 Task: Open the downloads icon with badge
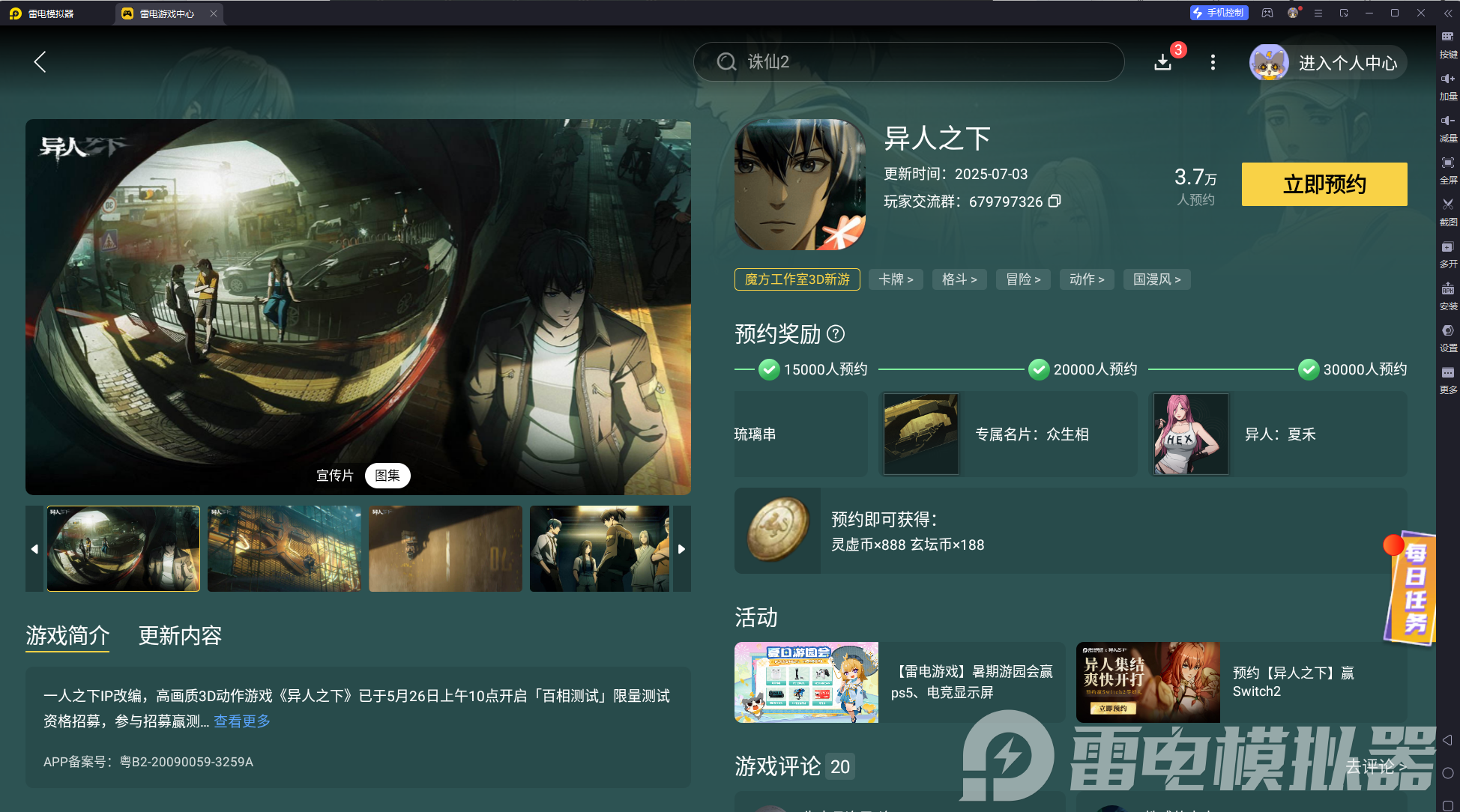1163,62
